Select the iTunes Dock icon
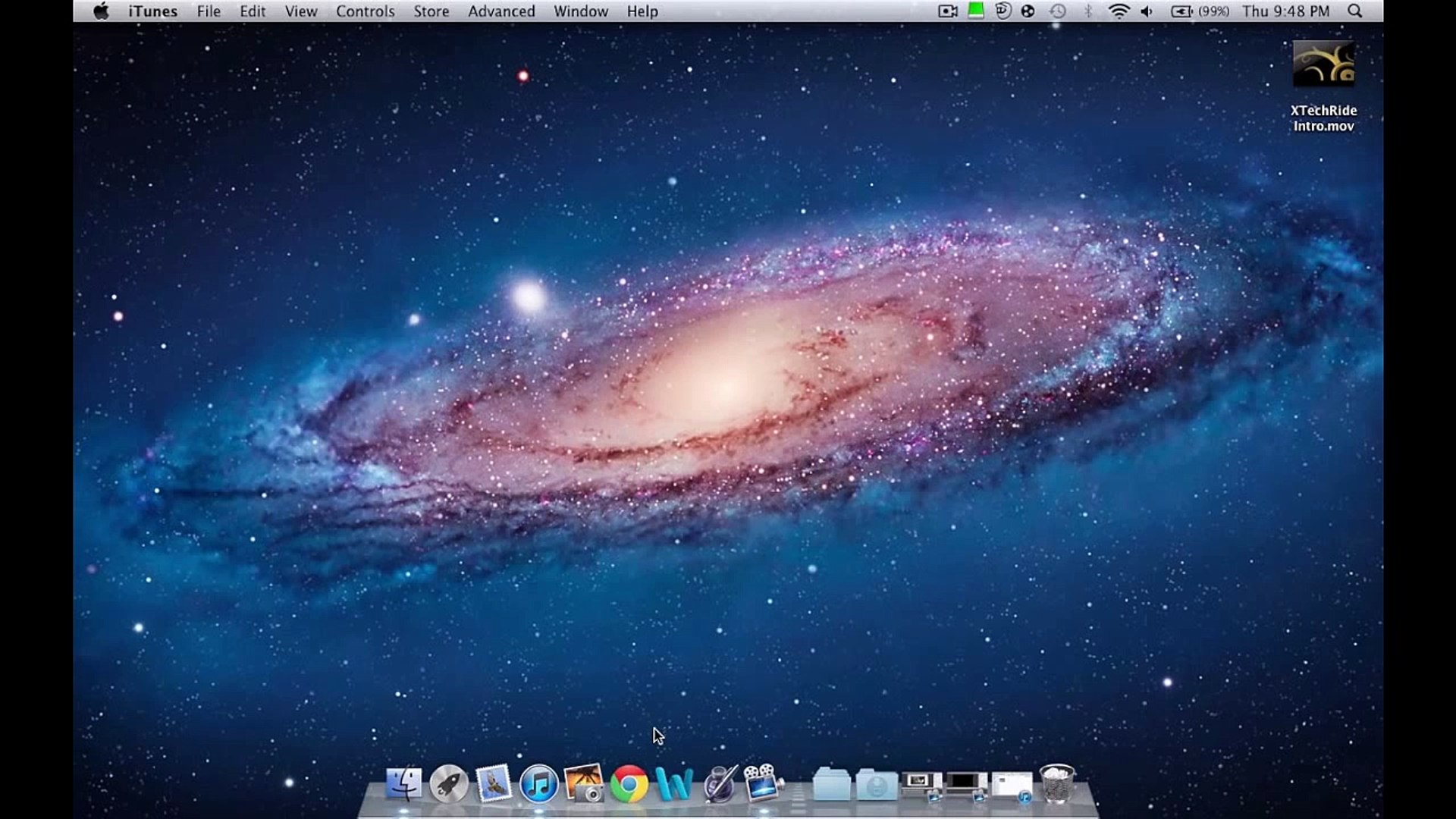 tap(540, 785)
